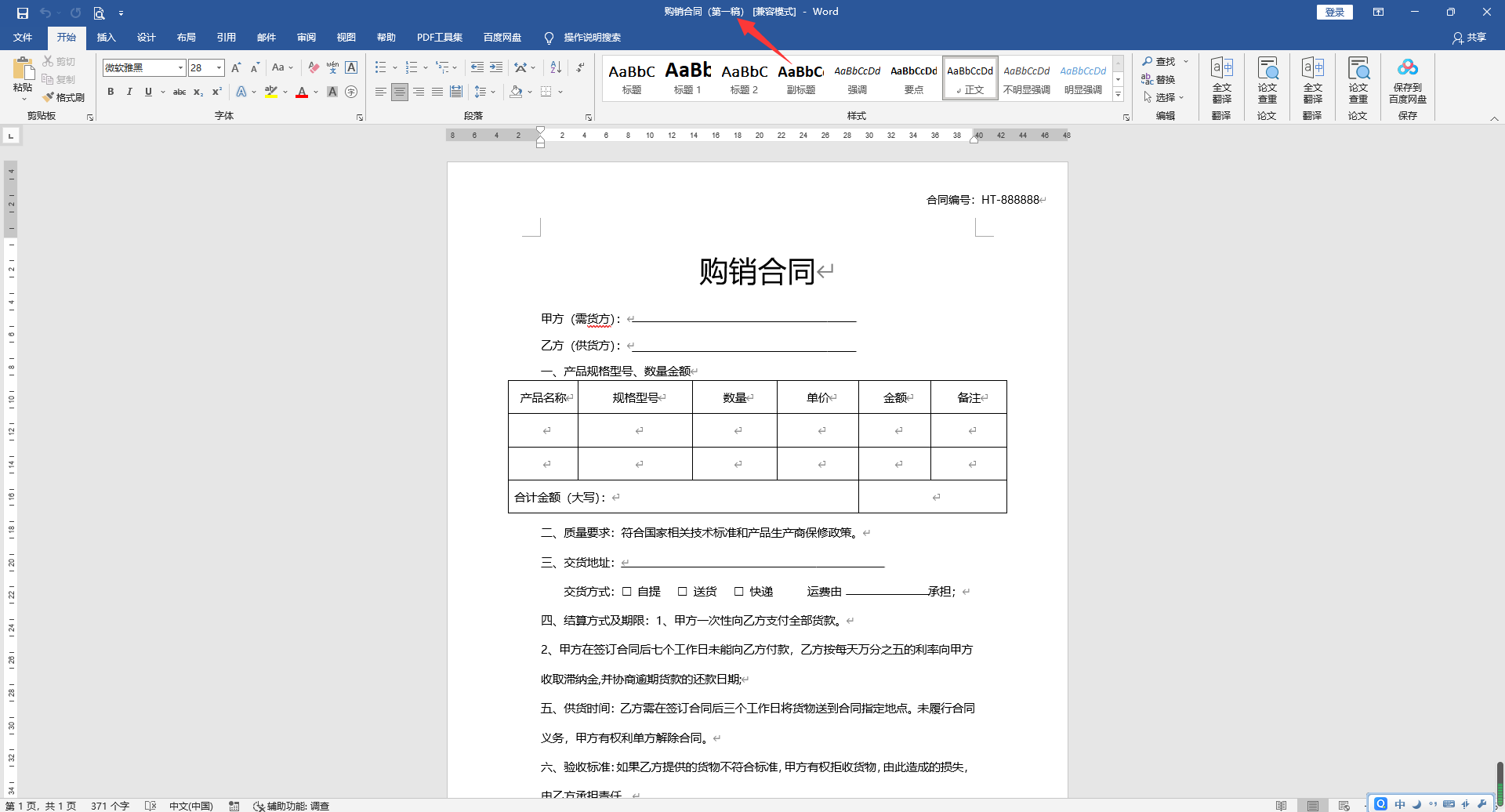Toggle bold formatting
The height and width of the screenshot is (812, 1505).
pos(111,92)
